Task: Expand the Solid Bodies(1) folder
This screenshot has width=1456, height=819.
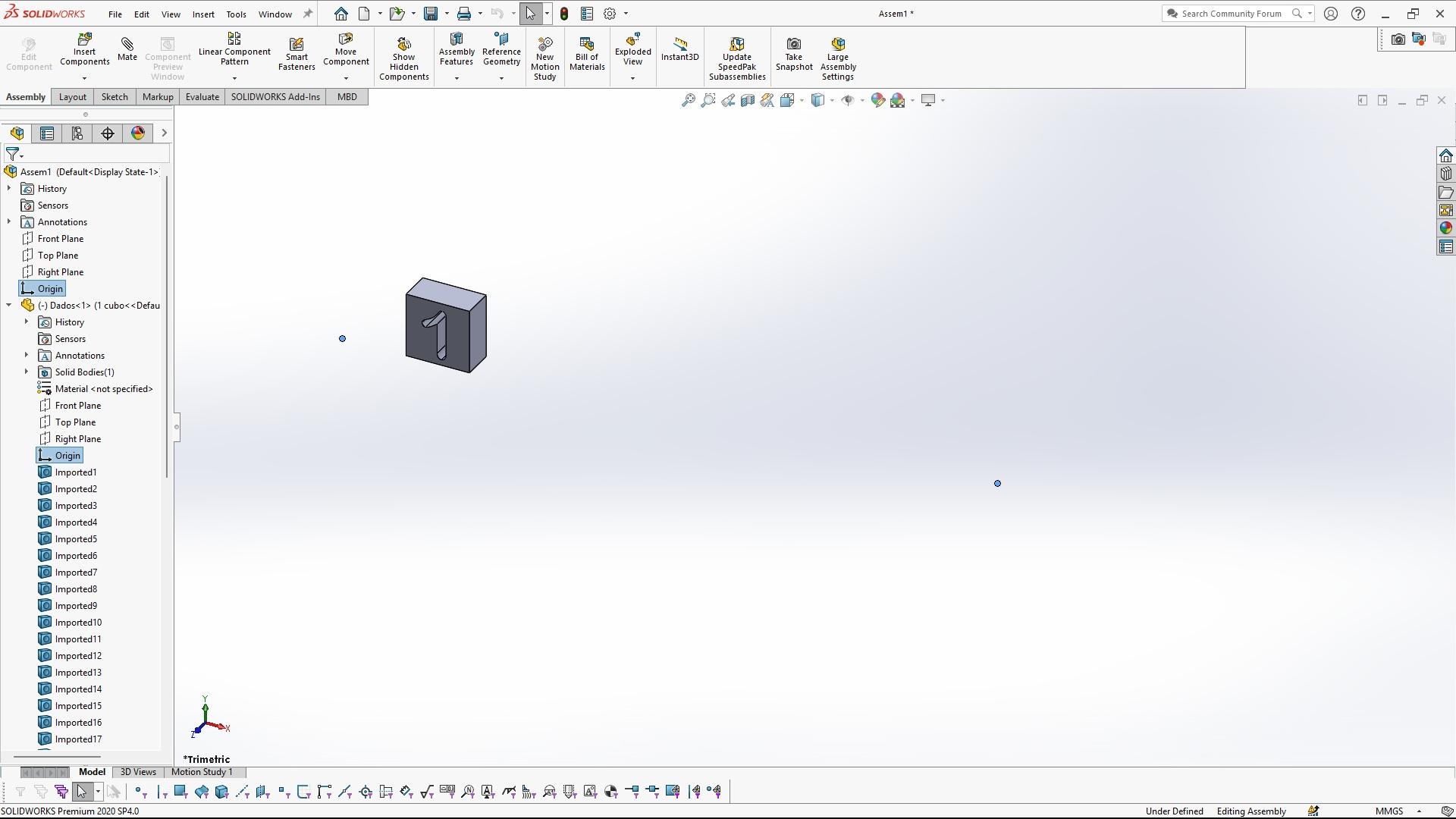Action: (27, 372)
